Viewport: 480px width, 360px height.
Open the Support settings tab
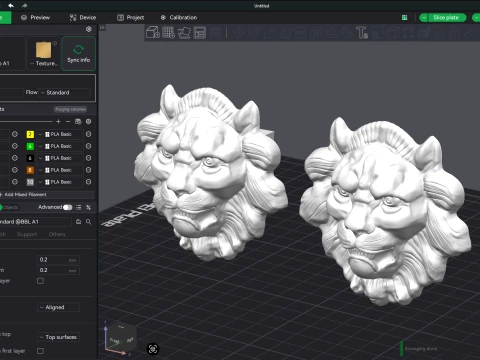27,234
